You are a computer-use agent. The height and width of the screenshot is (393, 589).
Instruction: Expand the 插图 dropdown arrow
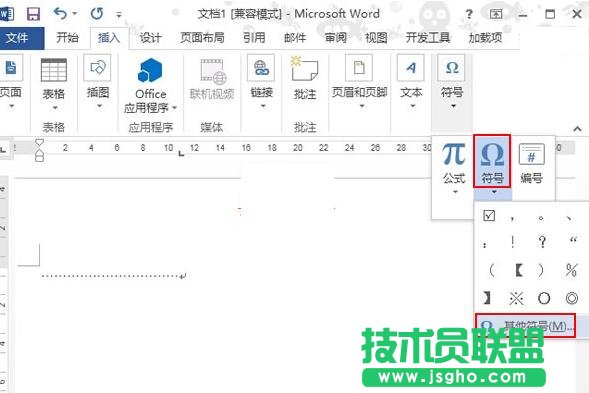point(99,106)
